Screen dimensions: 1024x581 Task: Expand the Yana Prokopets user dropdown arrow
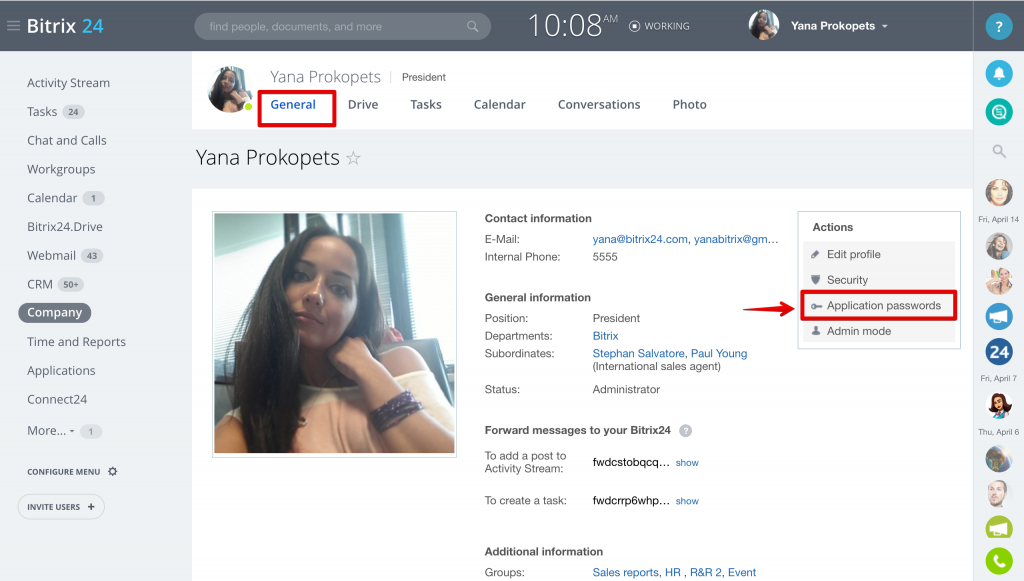click(x=885, y=27)
